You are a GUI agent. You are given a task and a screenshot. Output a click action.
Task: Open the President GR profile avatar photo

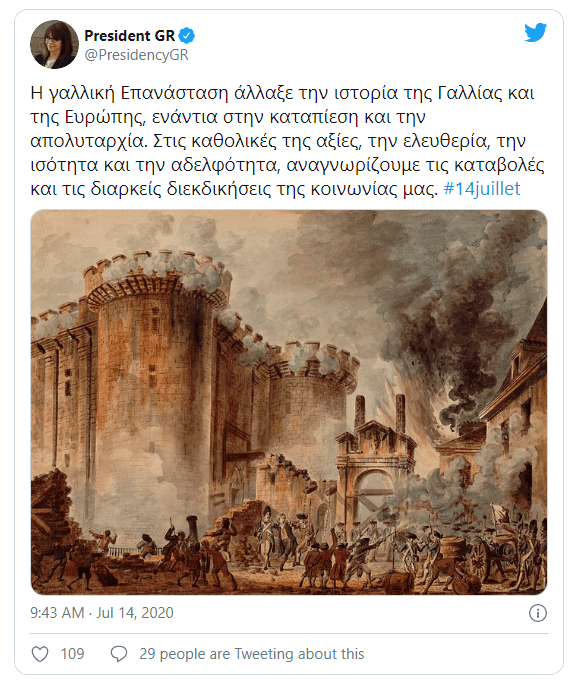pos(54,44)
